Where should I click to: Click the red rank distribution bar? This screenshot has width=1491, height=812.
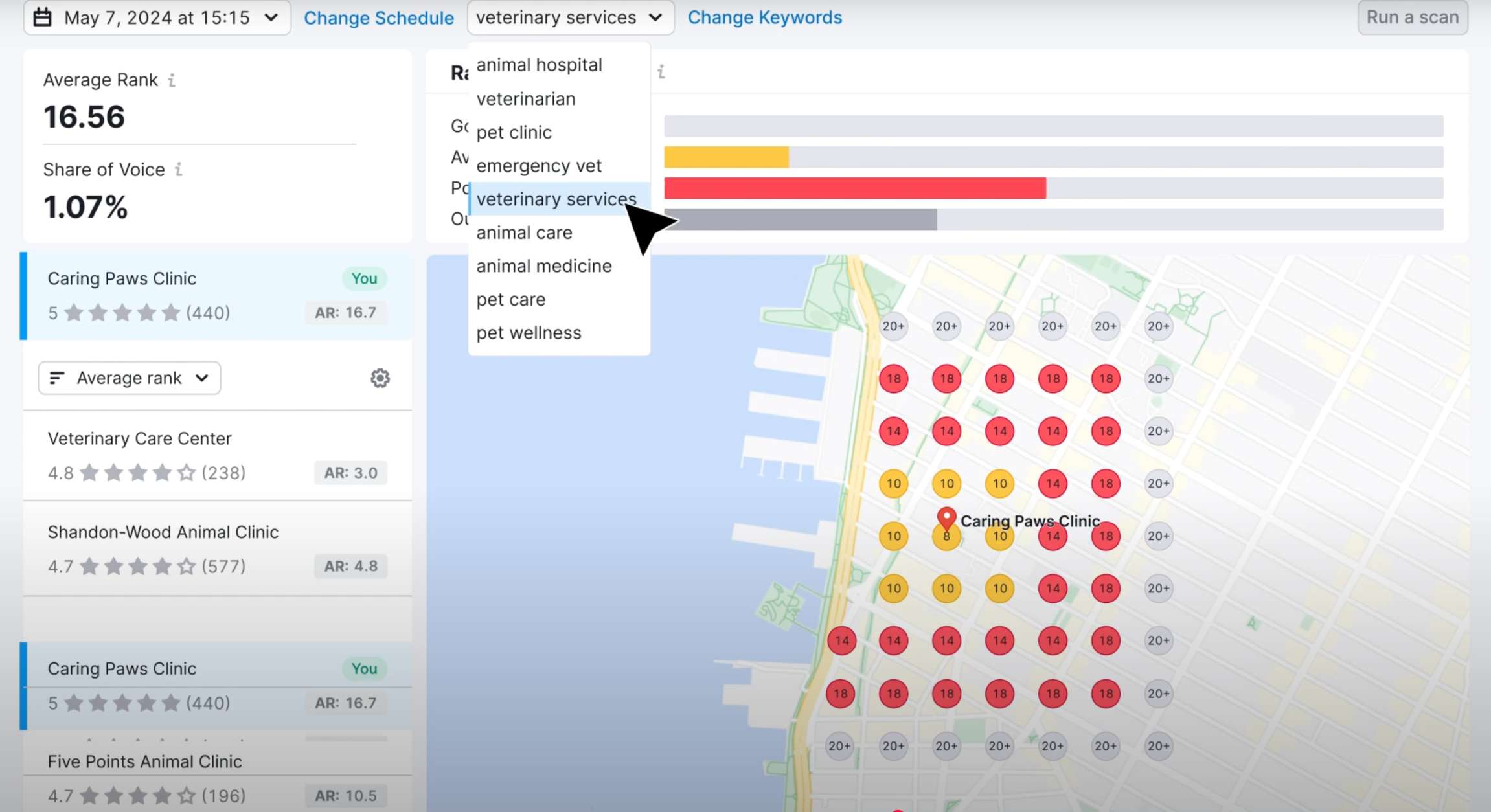coord(855,188)
